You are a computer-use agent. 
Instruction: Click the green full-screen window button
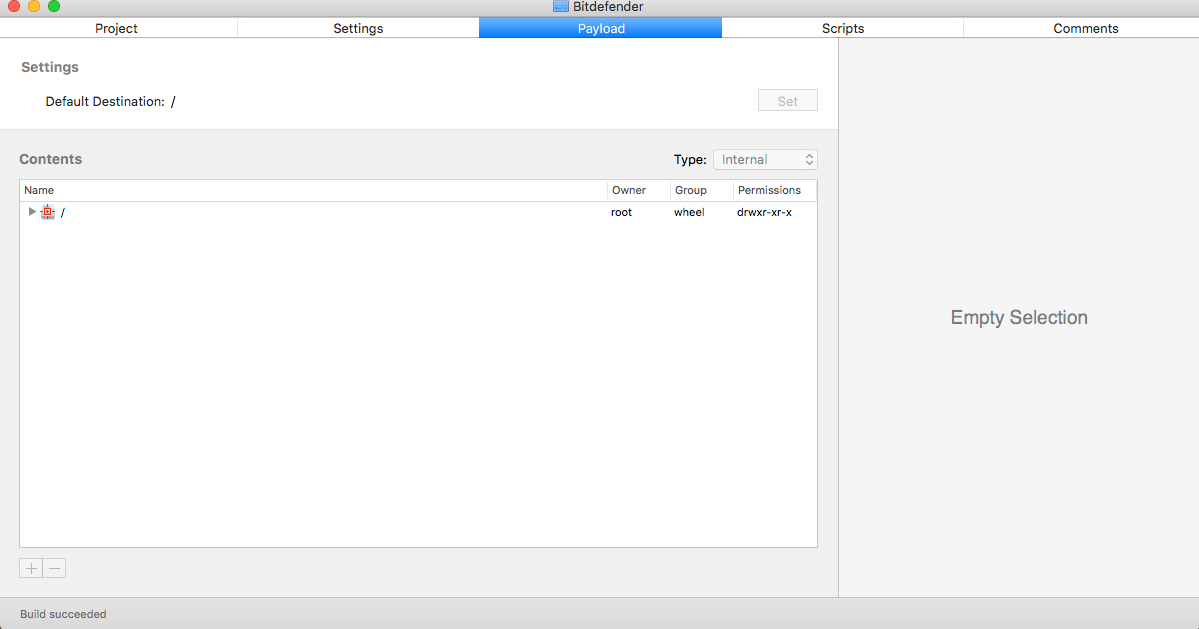tap(54, 5)
